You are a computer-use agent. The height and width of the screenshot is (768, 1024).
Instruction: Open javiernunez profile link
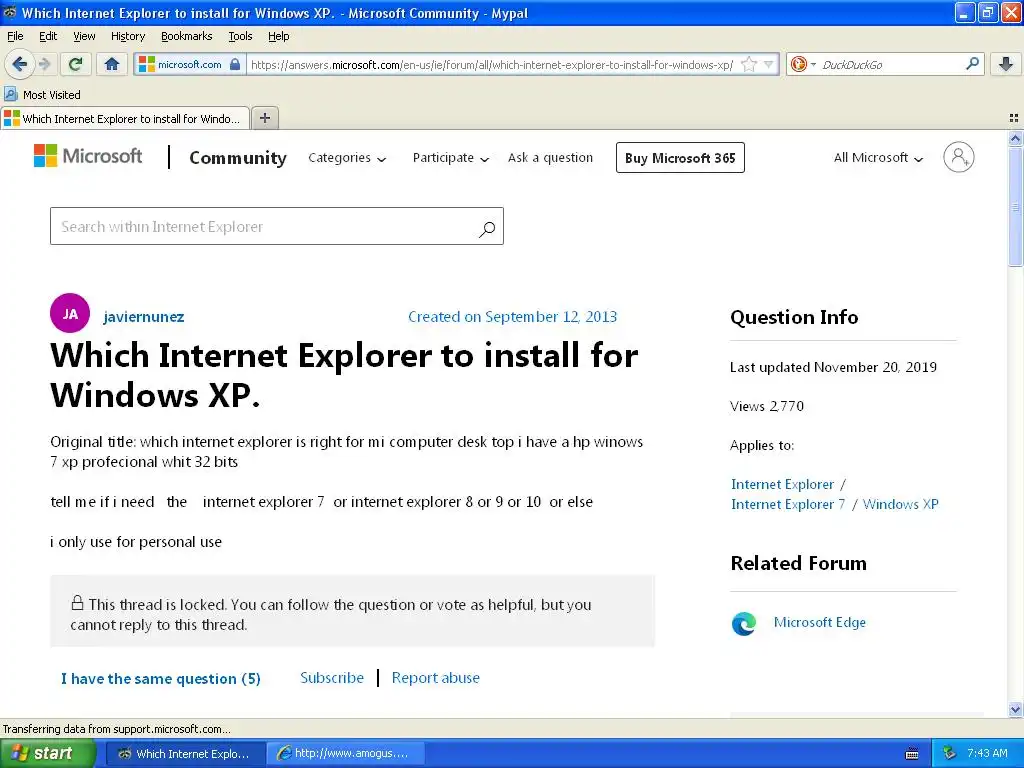click(144, 317)
